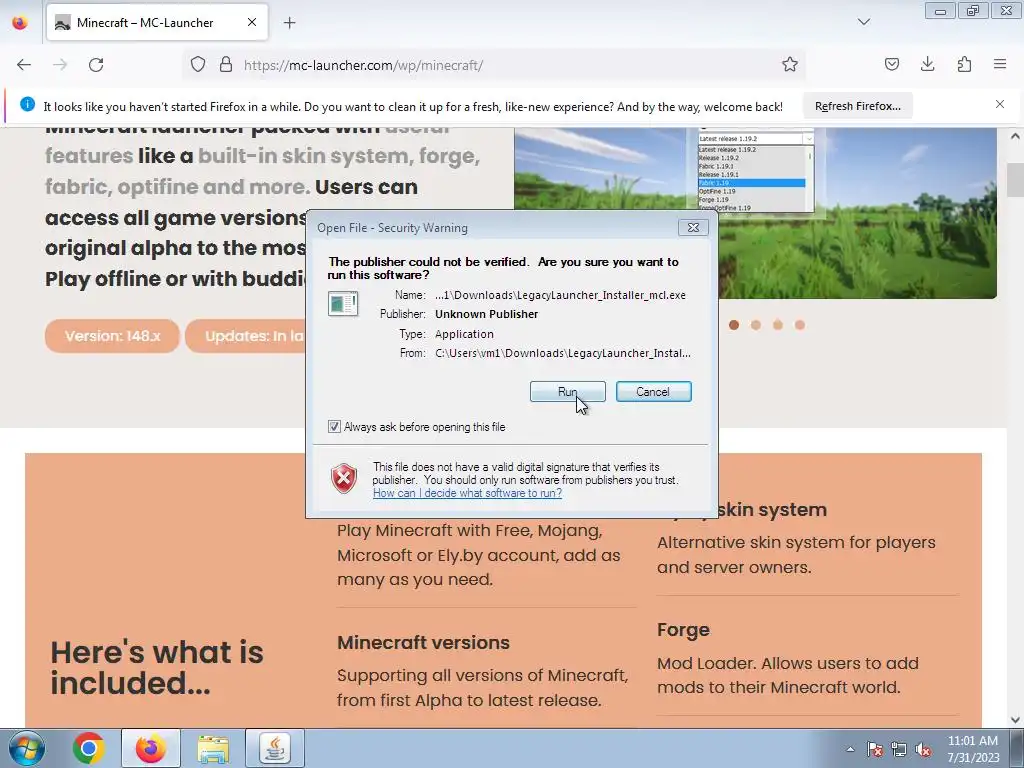Click the application file icon in dialog
The height and width of the screenshot is (768, 1024).
[343, 304]
